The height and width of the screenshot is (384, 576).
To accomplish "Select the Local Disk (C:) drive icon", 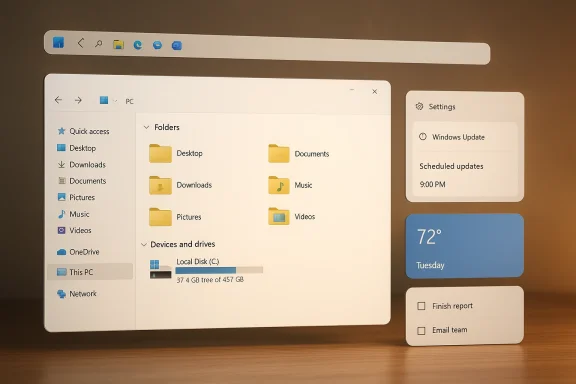I will (x=161, y=269).
